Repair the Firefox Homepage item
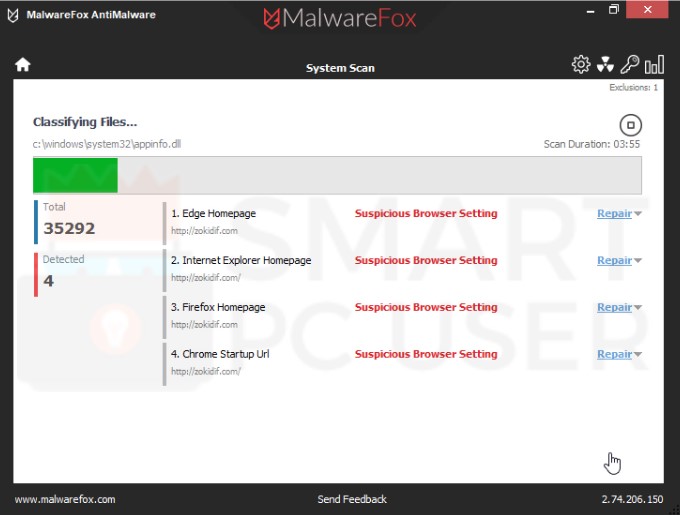 pos(614,307)
